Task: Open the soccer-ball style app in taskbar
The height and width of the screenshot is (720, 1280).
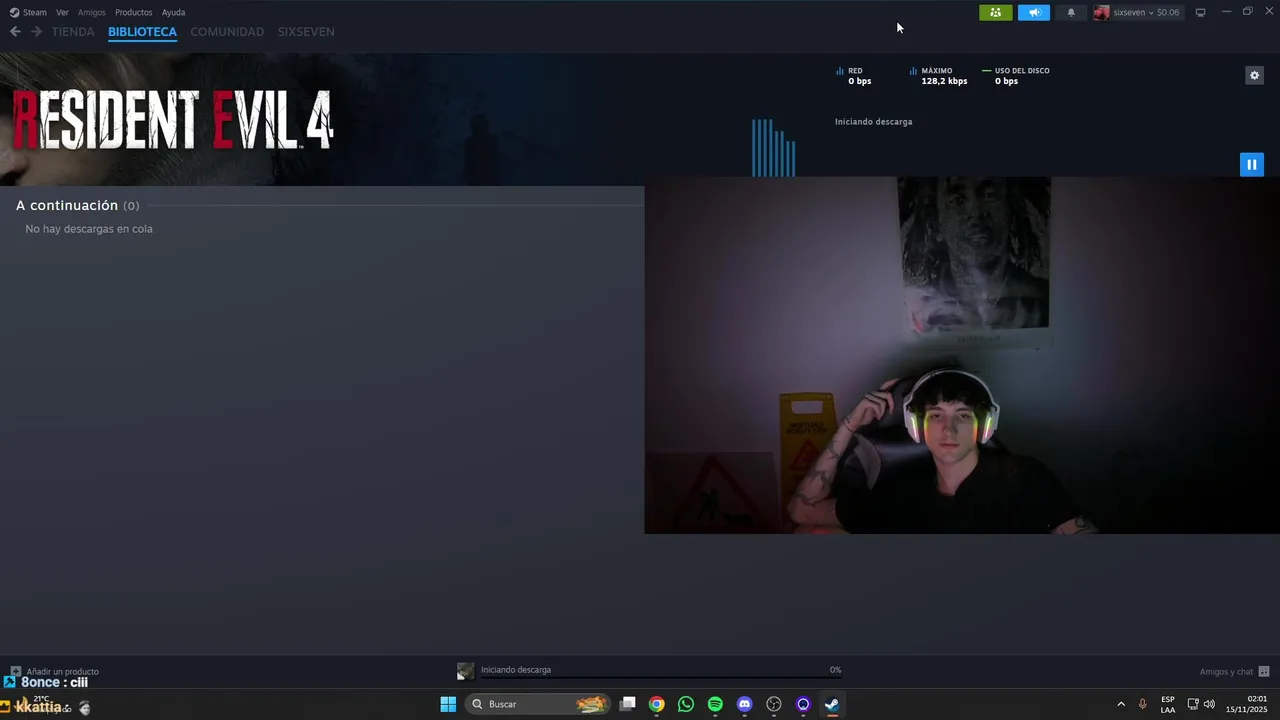Action: click(773, 704)
